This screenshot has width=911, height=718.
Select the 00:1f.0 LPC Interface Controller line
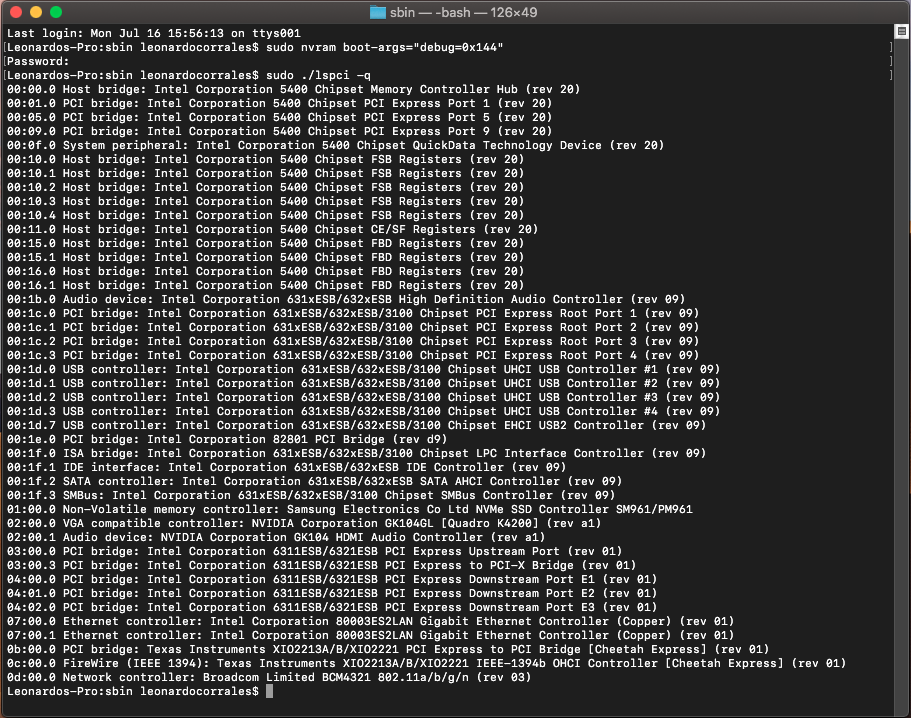[x=357, y=453]
